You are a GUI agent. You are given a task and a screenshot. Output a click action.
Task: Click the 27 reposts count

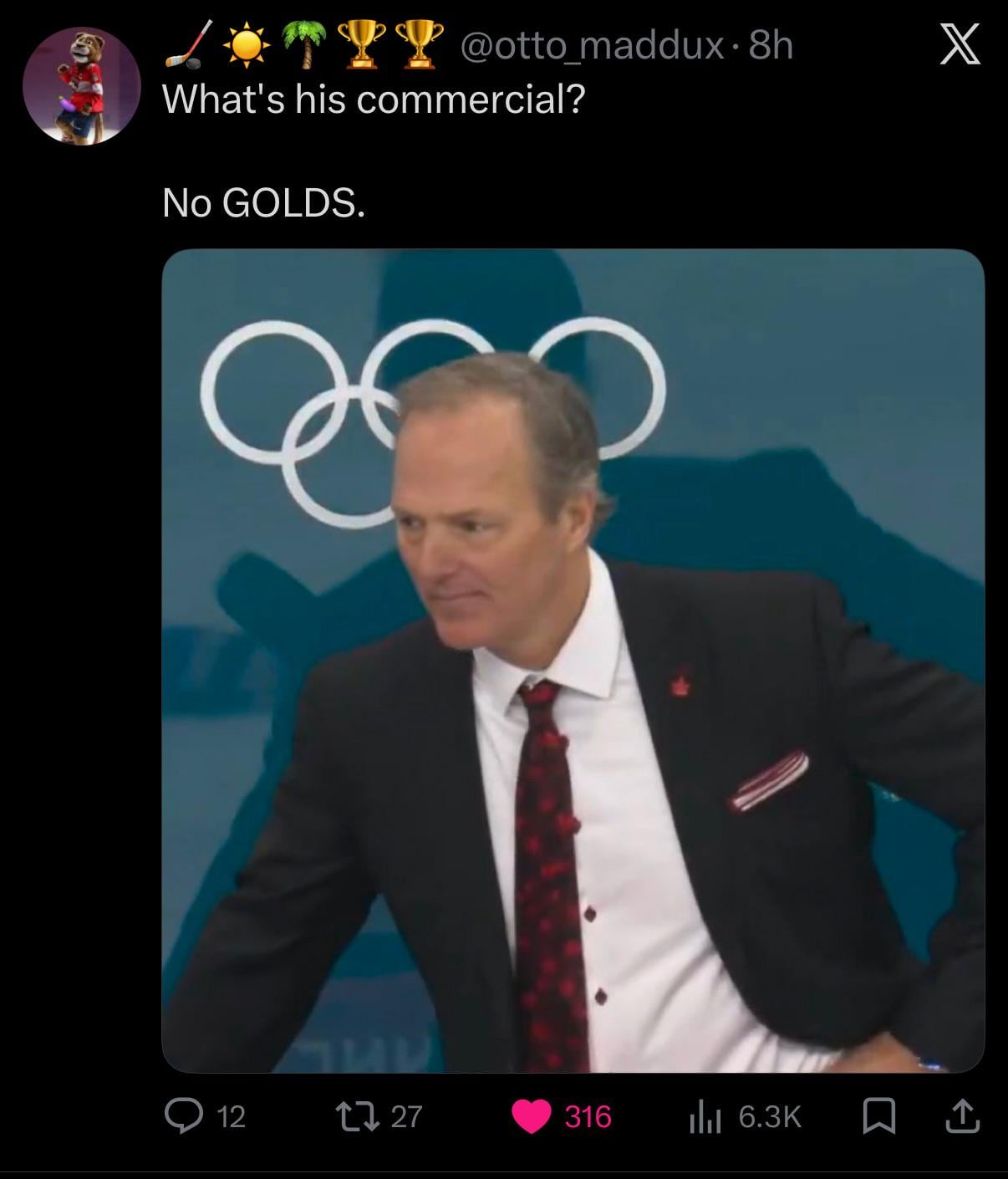tap(406, 1117)
